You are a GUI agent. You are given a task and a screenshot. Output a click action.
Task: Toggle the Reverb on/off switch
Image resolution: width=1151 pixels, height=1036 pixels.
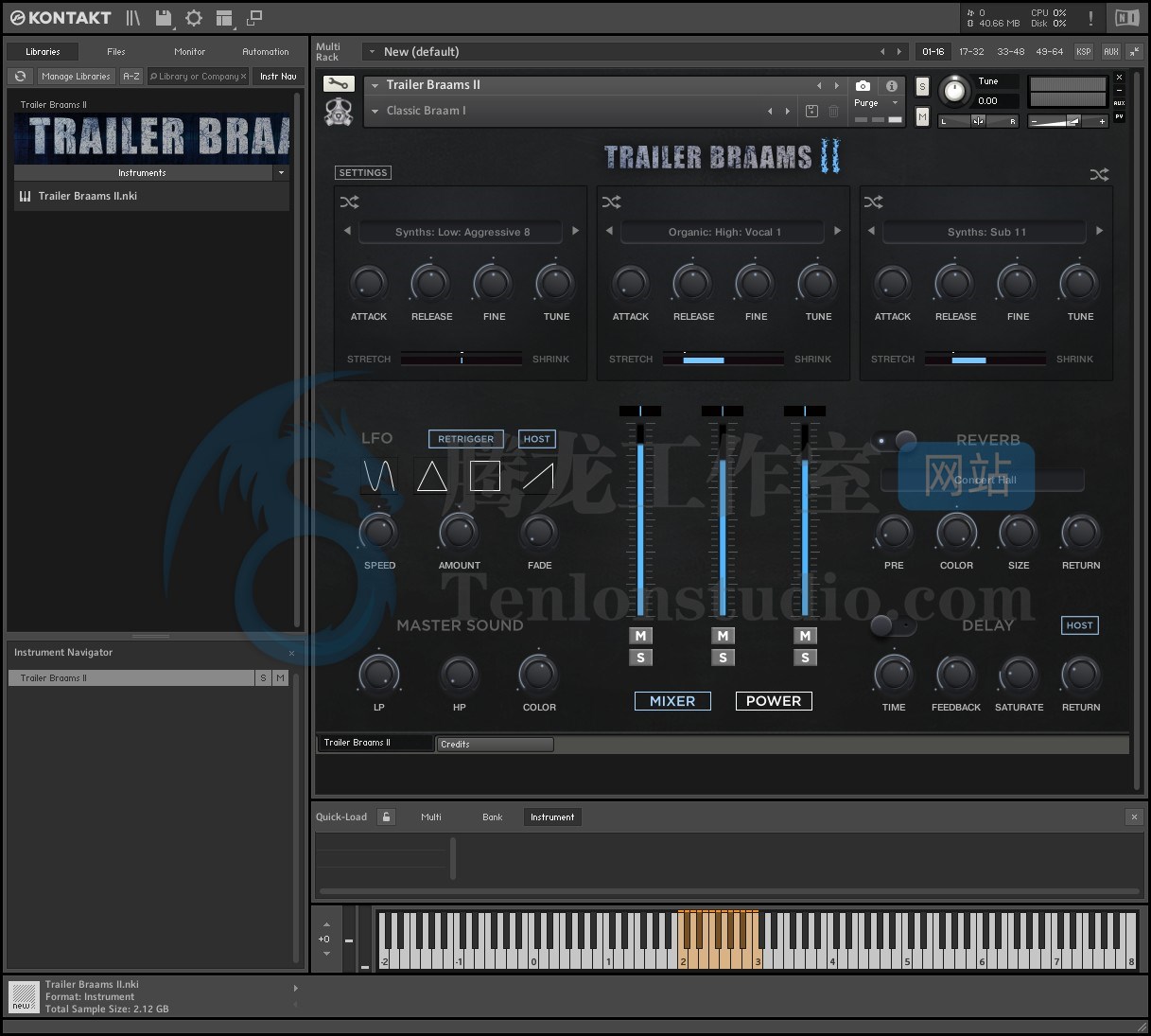(895, 440)
